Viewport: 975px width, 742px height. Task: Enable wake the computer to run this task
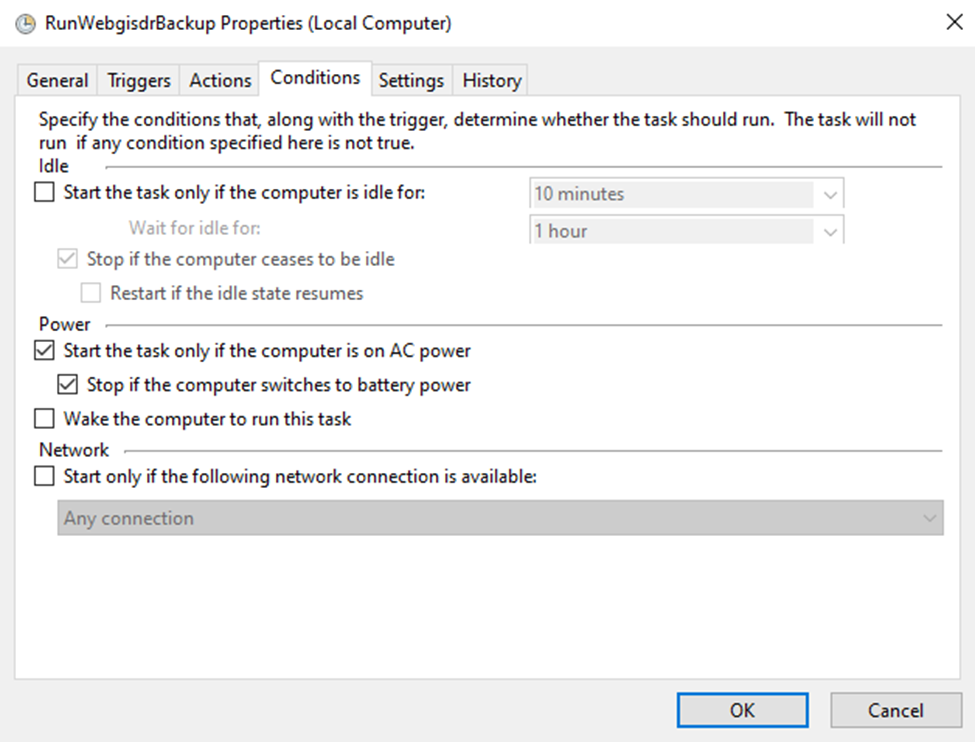(43, 418)
